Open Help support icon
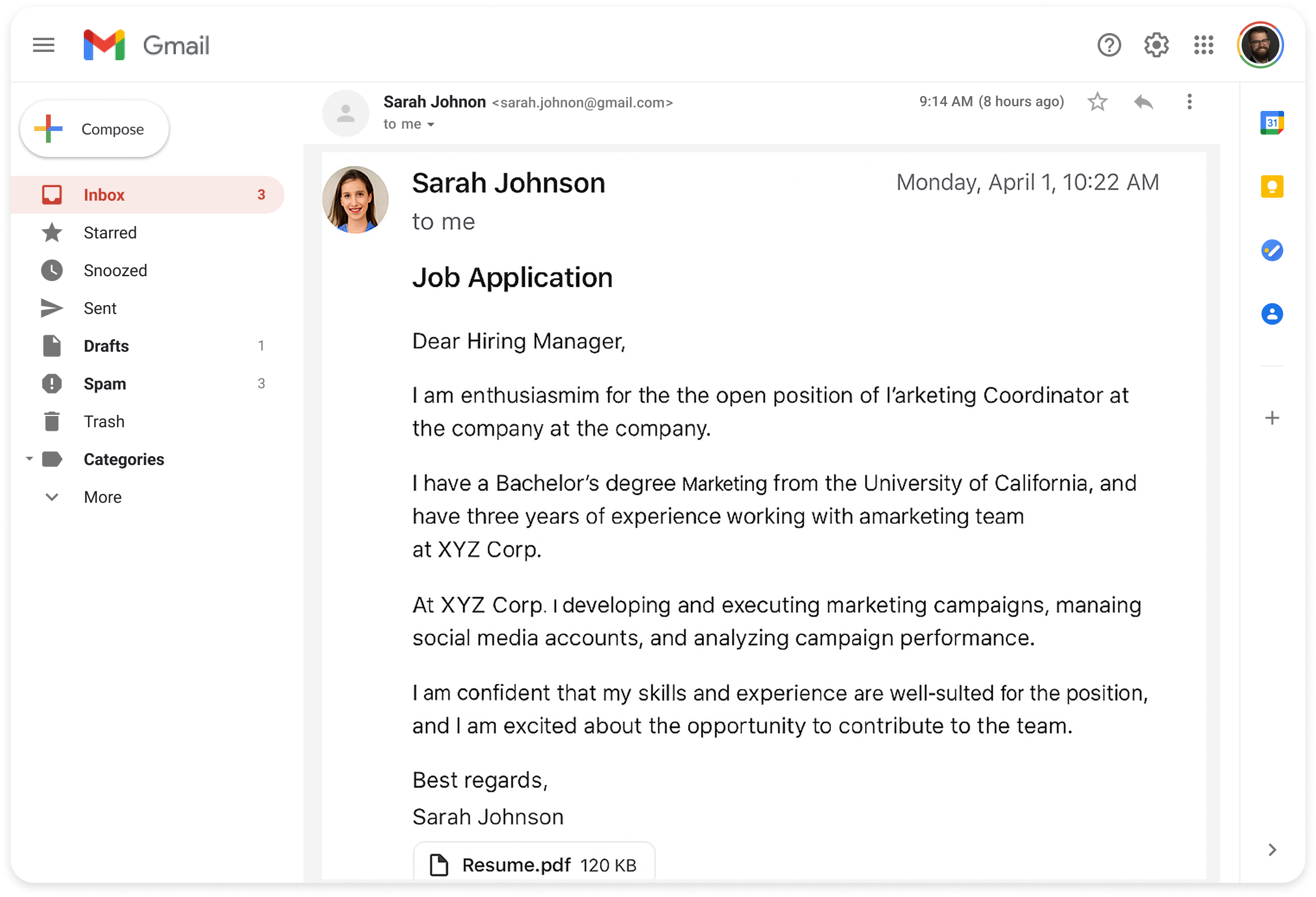 [x=1109, y=45]
